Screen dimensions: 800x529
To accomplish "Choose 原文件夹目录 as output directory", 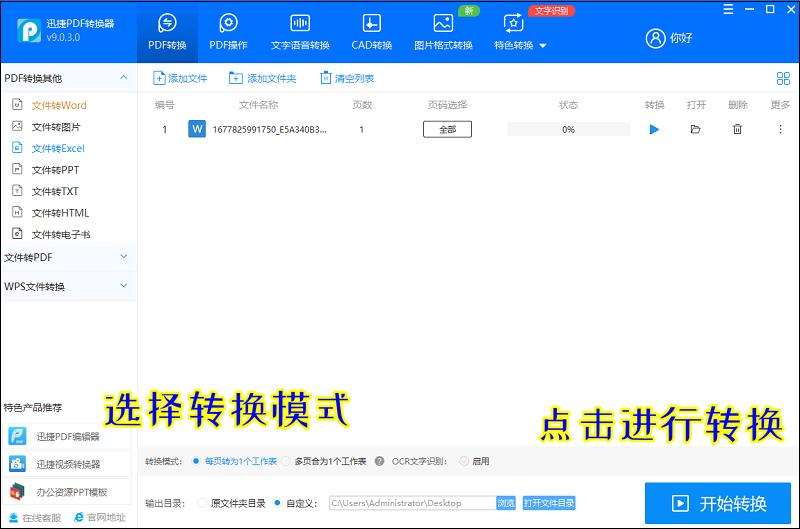I will click(202, 503).
